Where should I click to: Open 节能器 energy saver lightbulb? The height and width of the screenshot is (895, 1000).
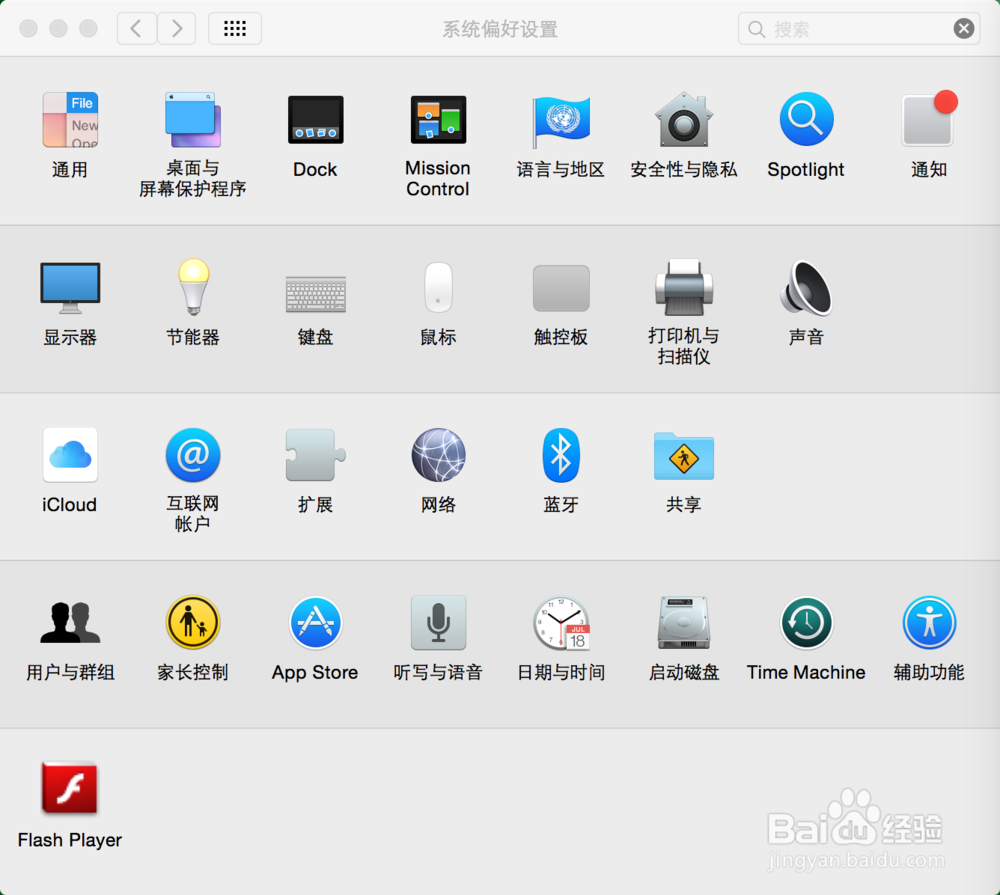click(x=193, y=287)
